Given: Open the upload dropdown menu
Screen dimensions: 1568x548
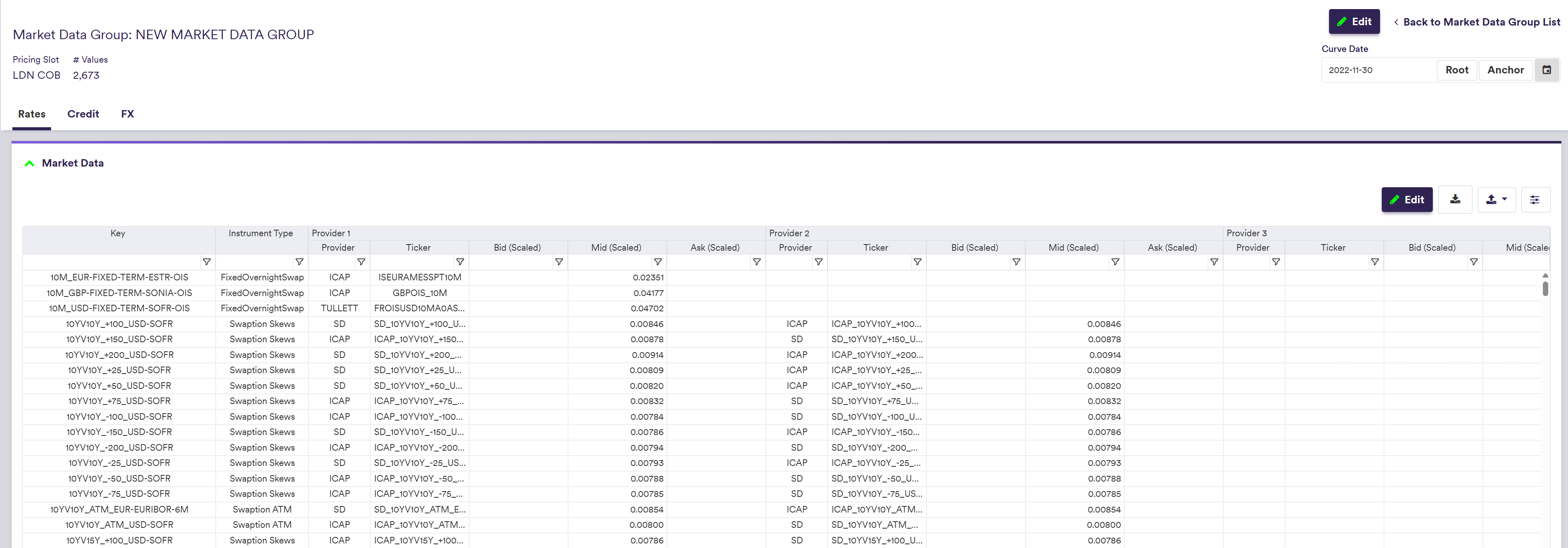Looking at the screenshot, I should [x=1496, y=199].
